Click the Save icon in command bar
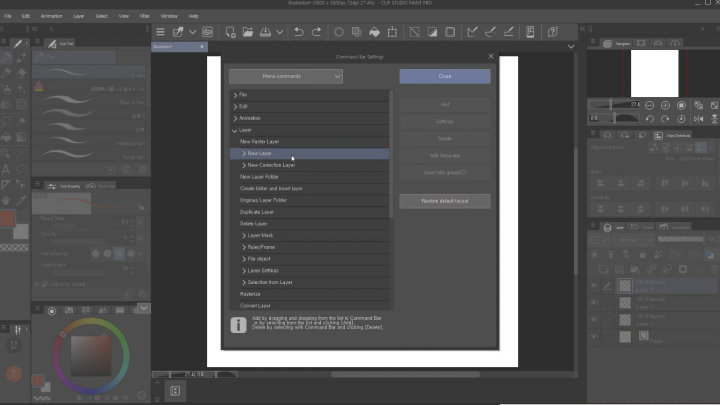 click(x=265, y=32)
